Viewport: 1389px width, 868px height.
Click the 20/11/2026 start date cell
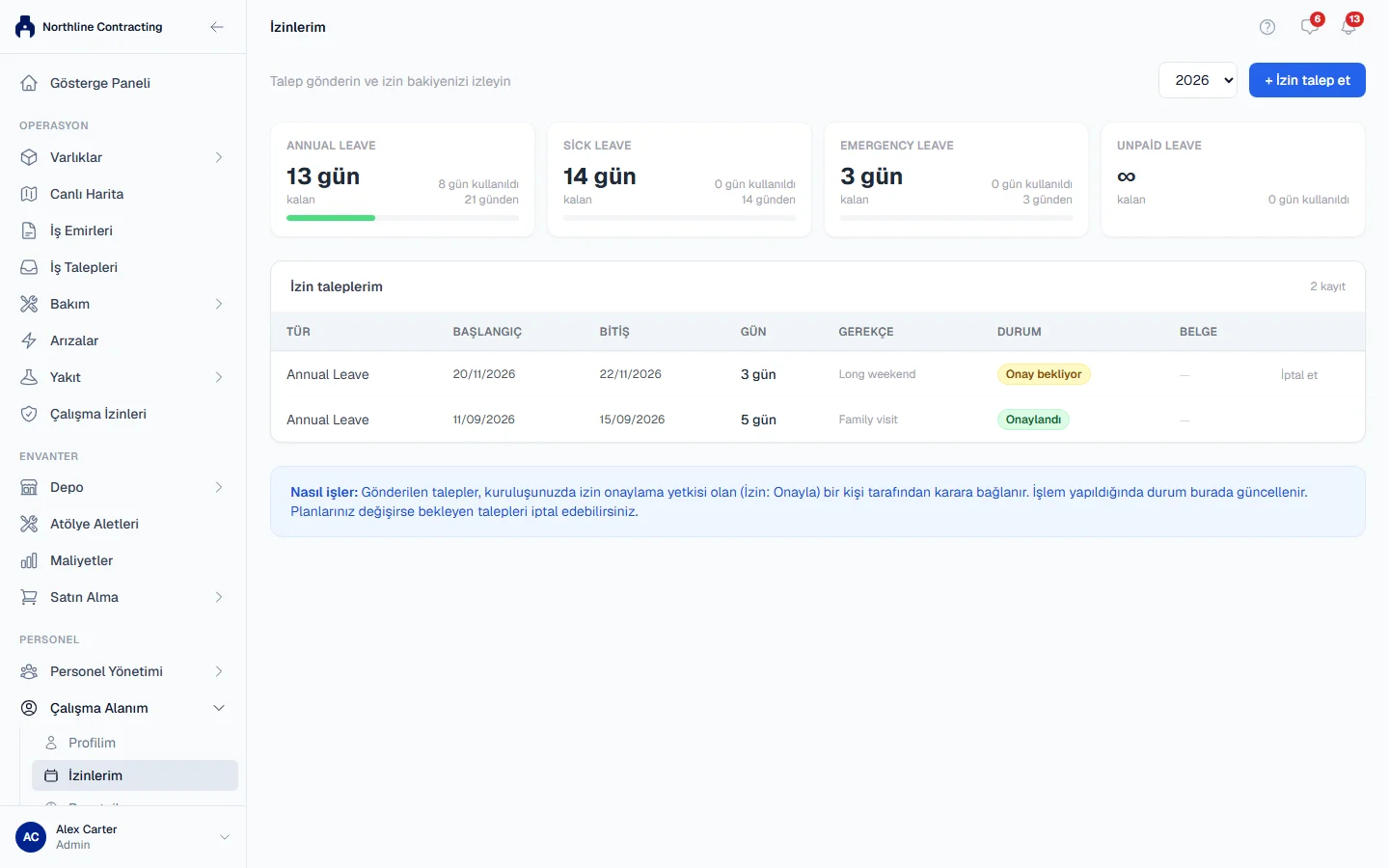(484, 374)
